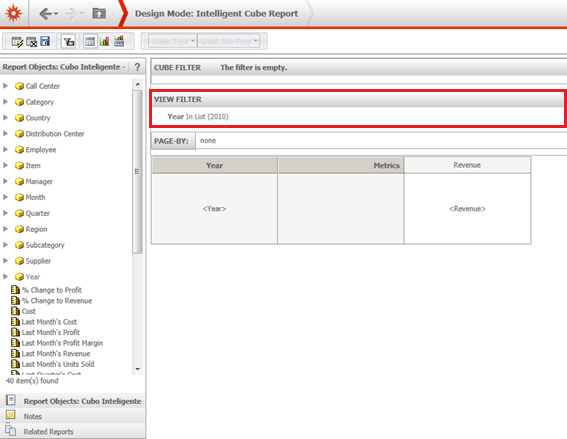Toggle the Report Objects tree icon
Image resolution: width=567 pixels, height=439 pixels.
tap(68, 42)
